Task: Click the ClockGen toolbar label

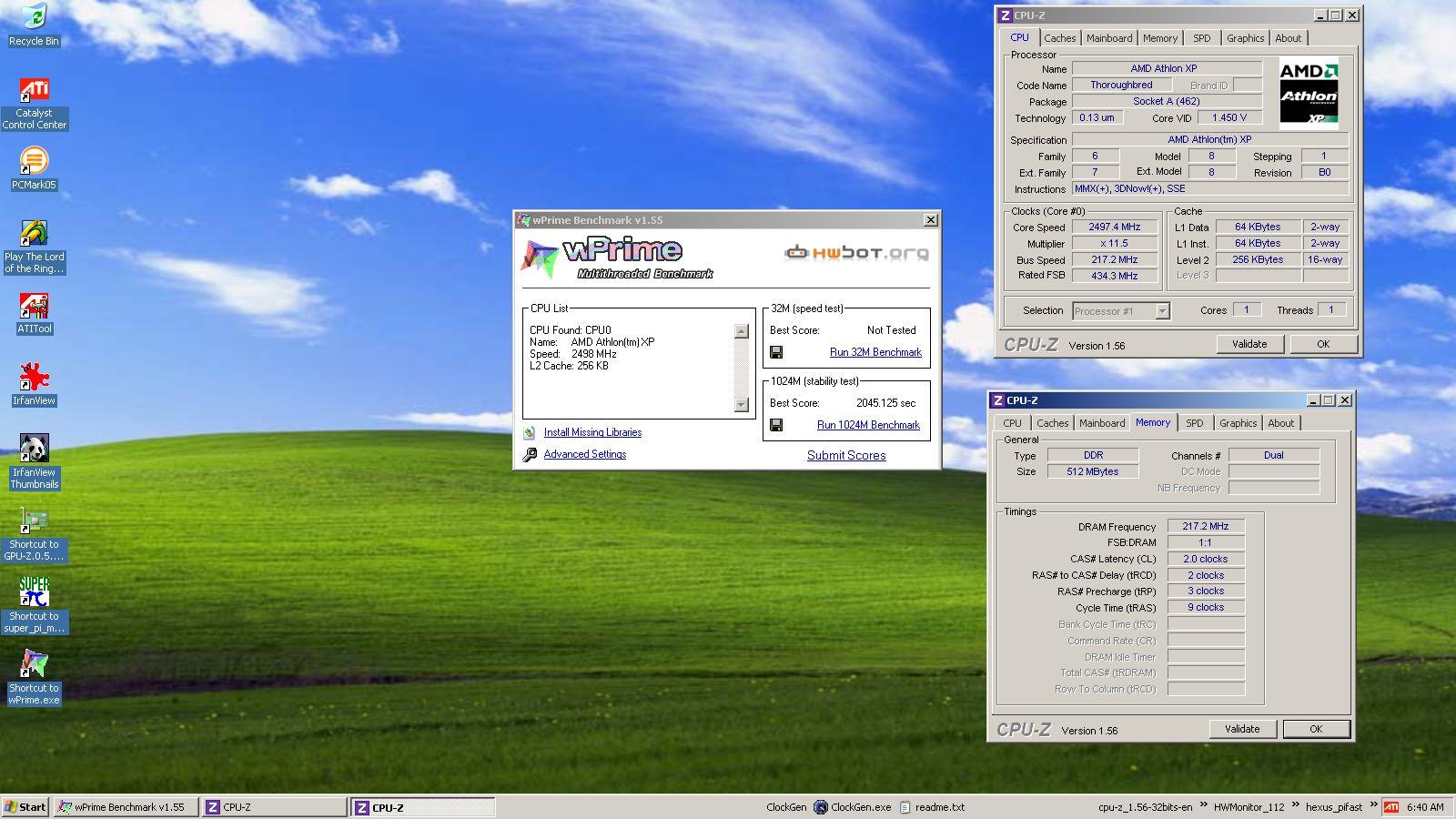Action: click(786, 807)
